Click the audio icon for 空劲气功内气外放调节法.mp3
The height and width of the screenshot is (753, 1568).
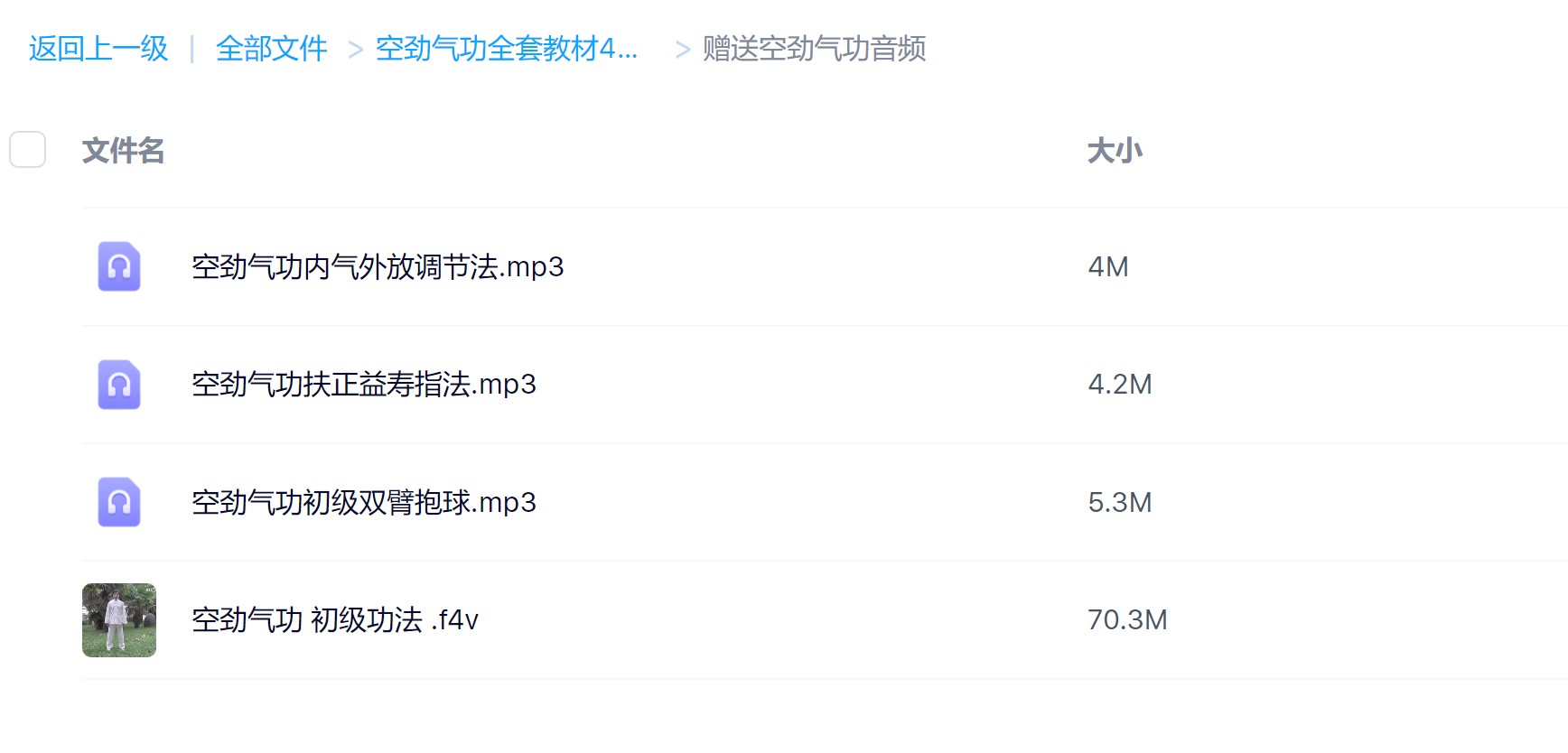tap(119, 266)
